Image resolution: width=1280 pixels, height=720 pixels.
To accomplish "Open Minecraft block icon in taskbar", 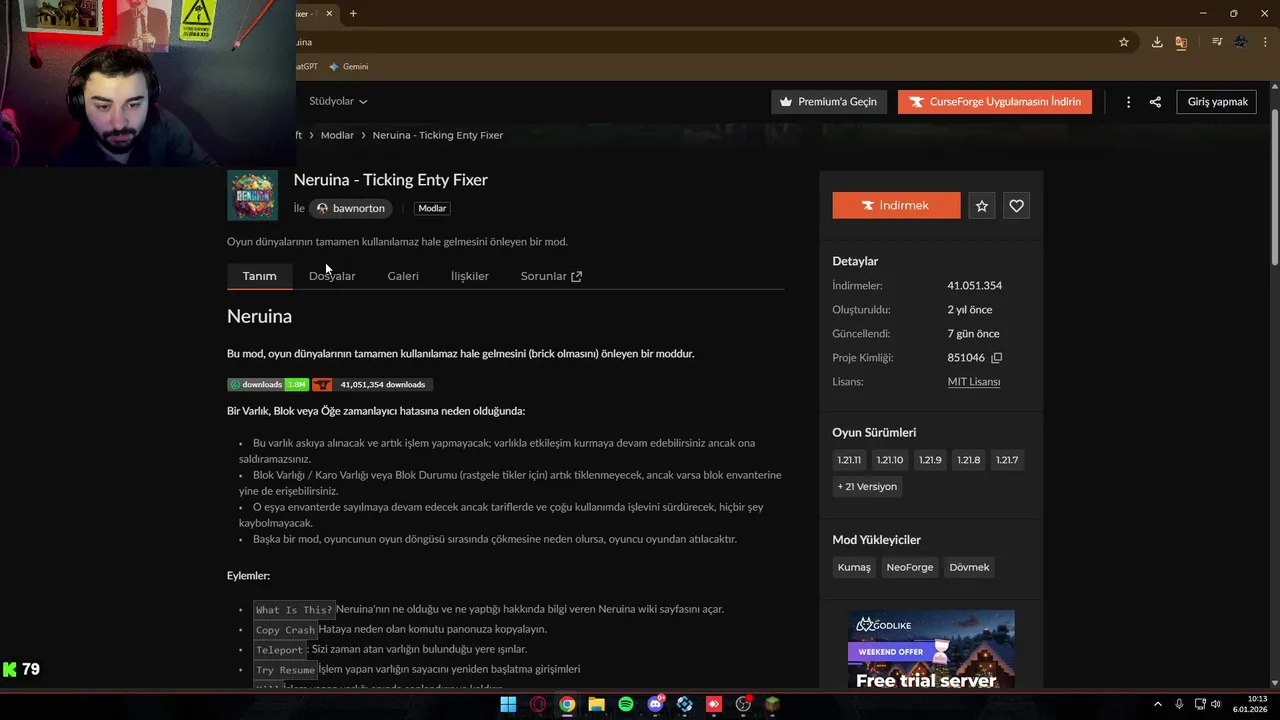I will click(x=772, y=704).
